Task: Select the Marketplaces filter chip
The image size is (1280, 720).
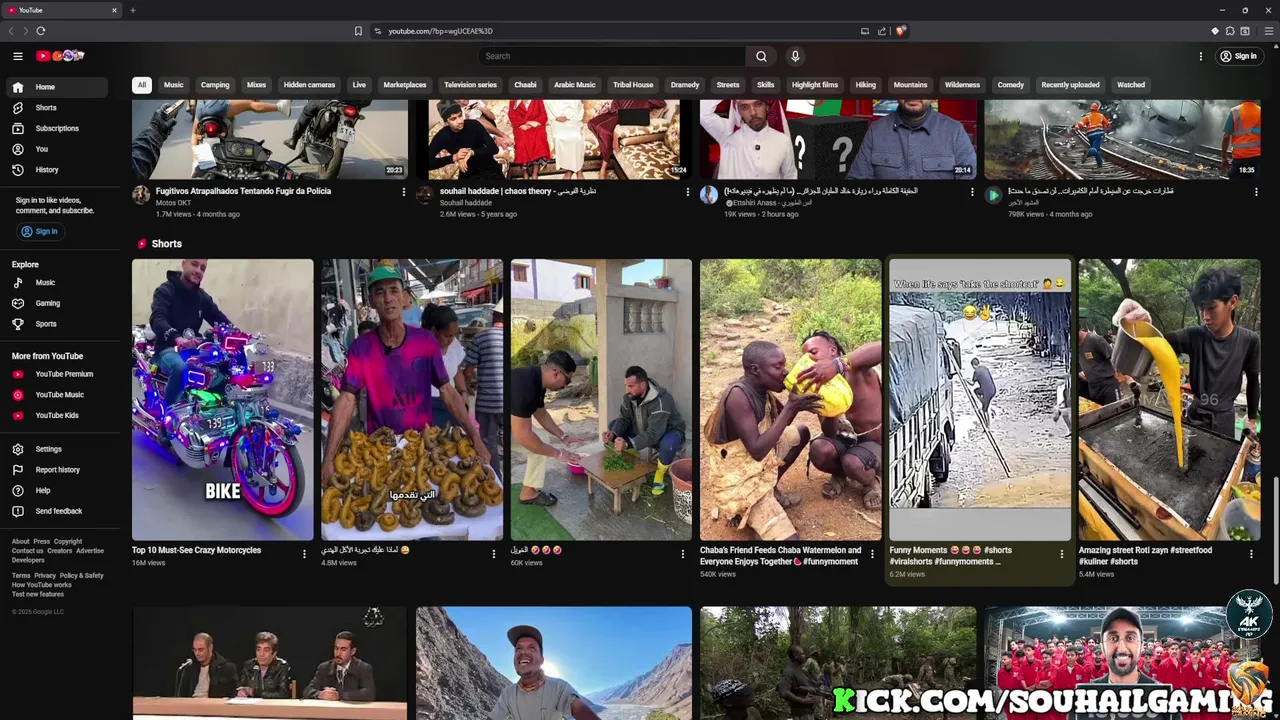Action: [405, 85]
